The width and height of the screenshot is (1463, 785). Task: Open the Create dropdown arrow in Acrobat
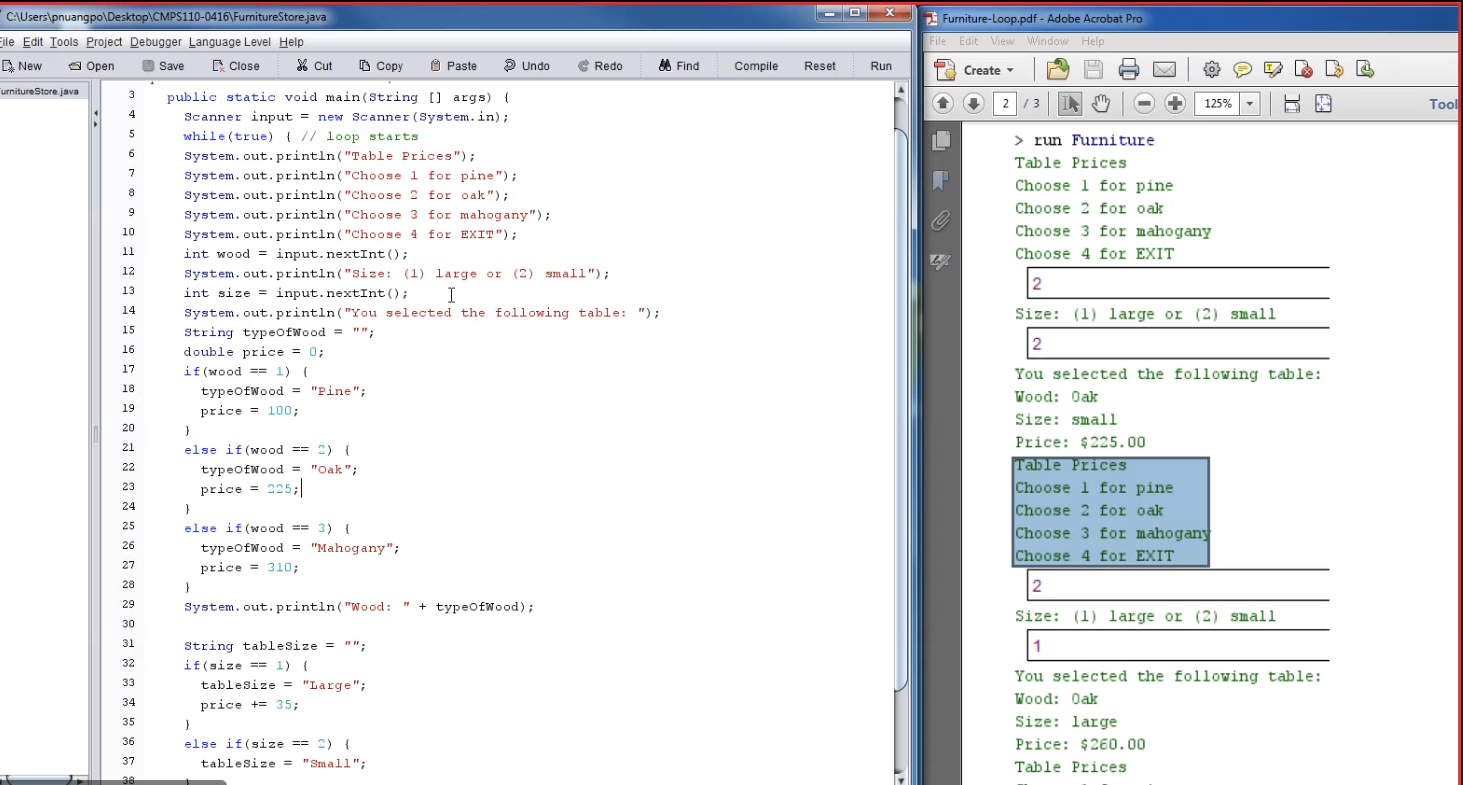(1010, 71)
